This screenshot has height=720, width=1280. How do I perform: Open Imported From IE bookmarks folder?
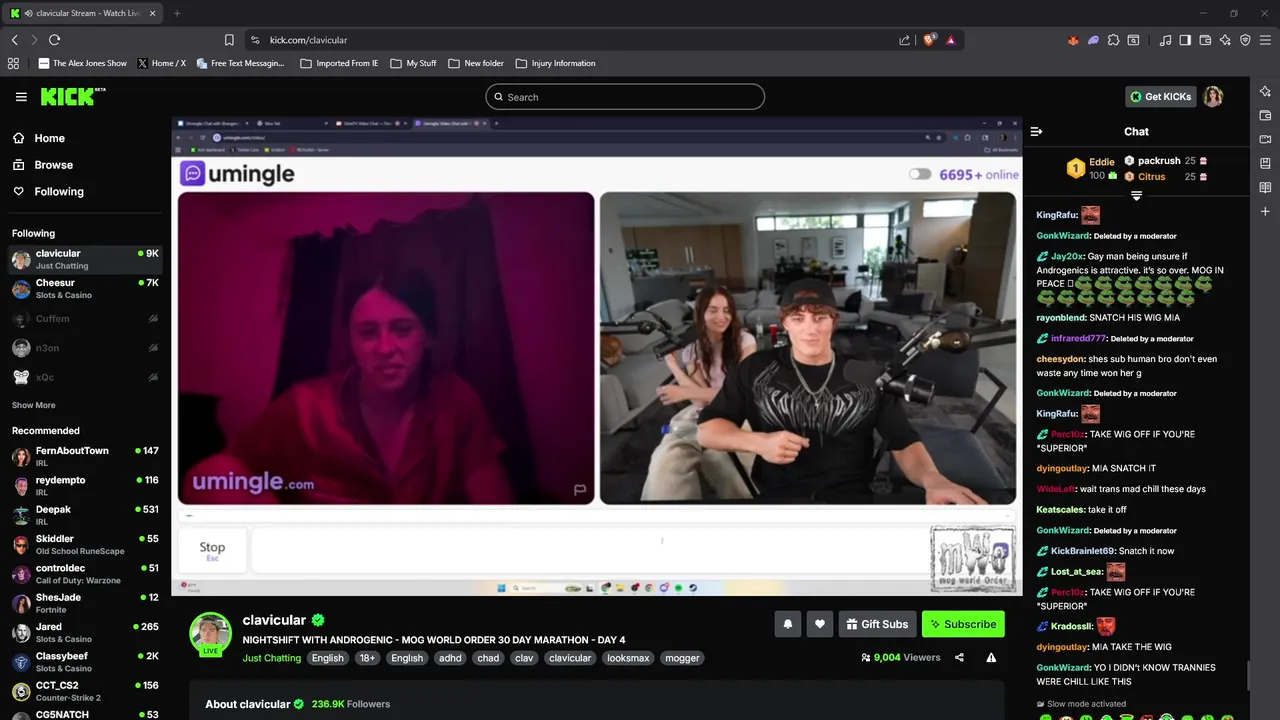click(x=339, y=63)
